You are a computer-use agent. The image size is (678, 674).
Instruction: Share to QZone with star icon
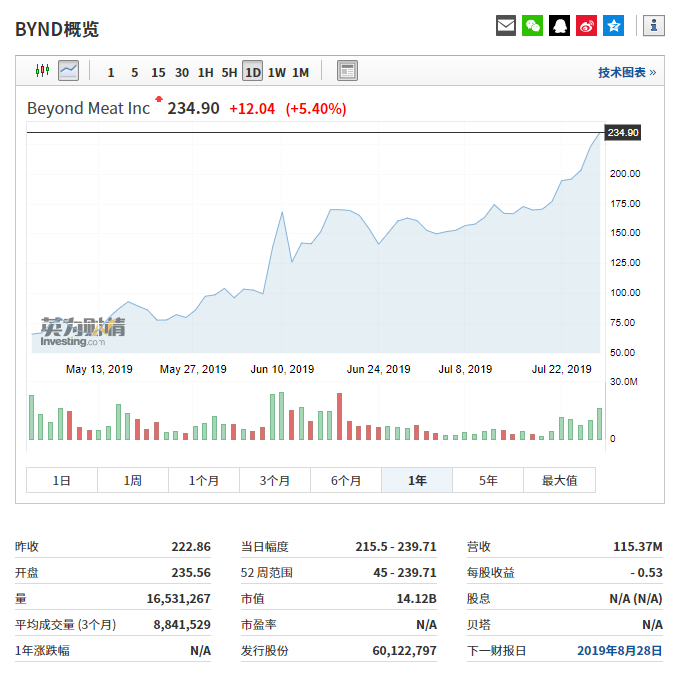coord(614,26)
